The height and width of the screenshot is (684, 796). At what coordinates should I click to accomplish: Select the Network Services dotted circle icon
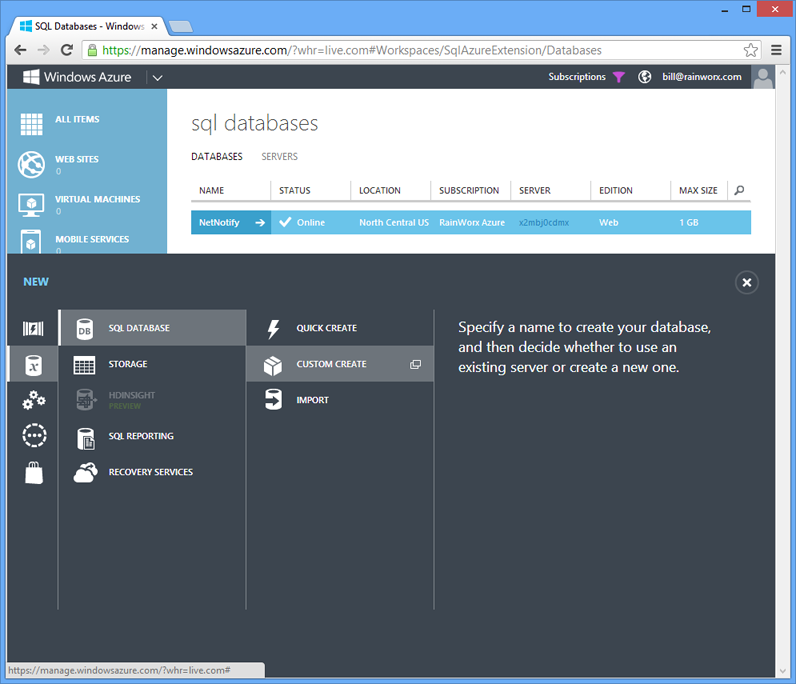coord(34,435)
